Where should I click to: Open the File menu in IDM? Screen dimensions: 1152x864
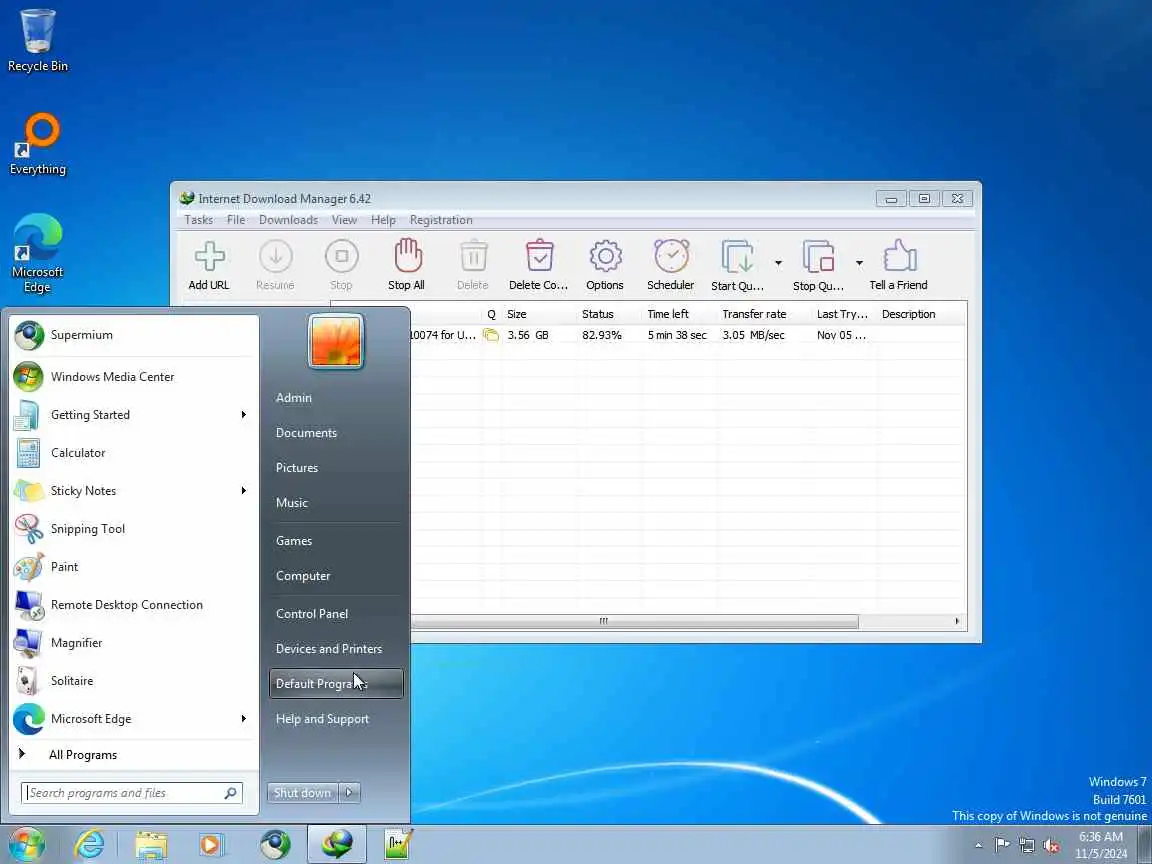[236, 220]
